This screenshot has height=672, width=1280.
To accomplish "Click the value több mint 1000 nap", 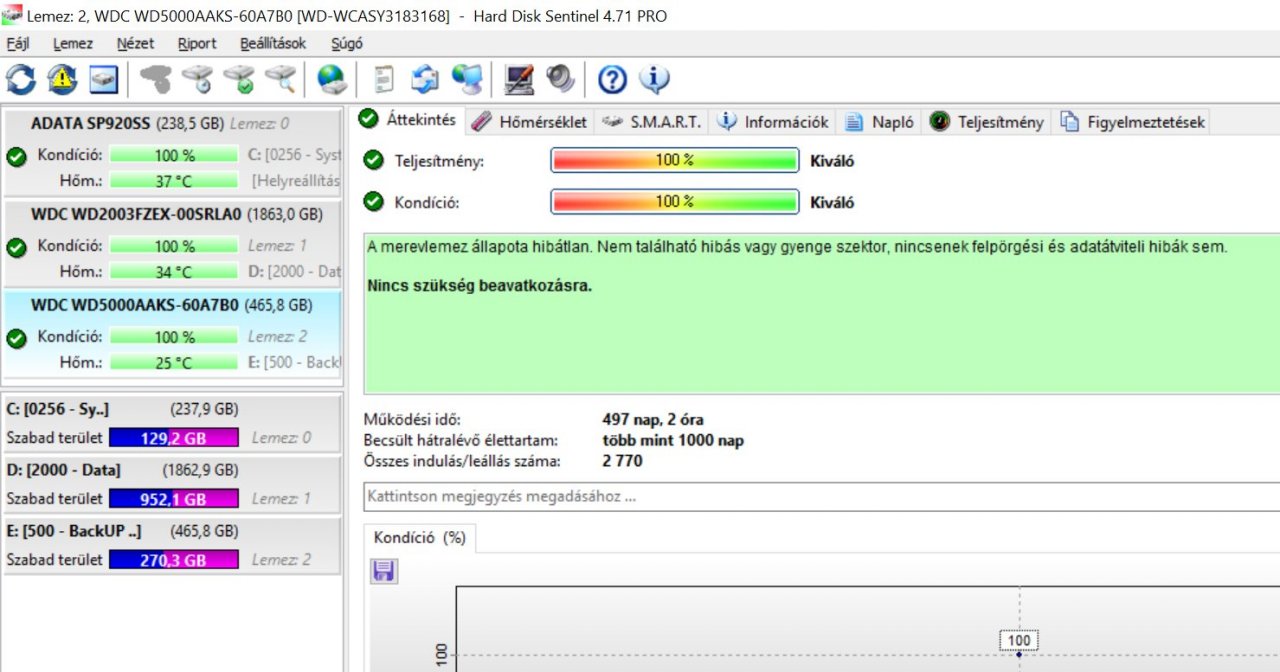I will pos(673,440).
